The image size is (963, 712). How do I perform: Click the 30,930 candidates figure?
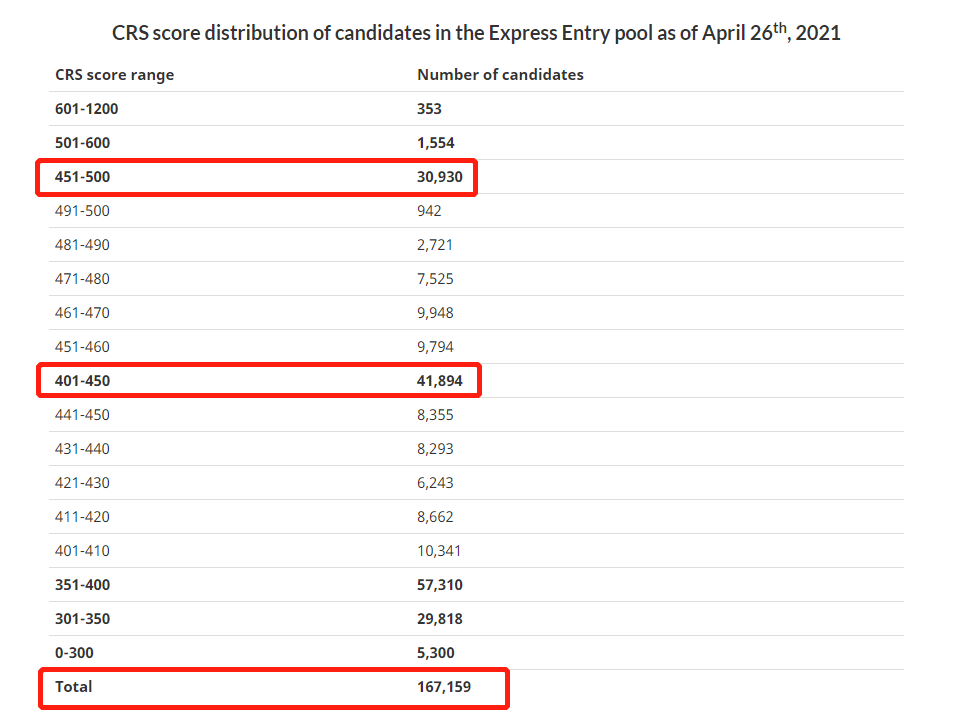(439, 177)
